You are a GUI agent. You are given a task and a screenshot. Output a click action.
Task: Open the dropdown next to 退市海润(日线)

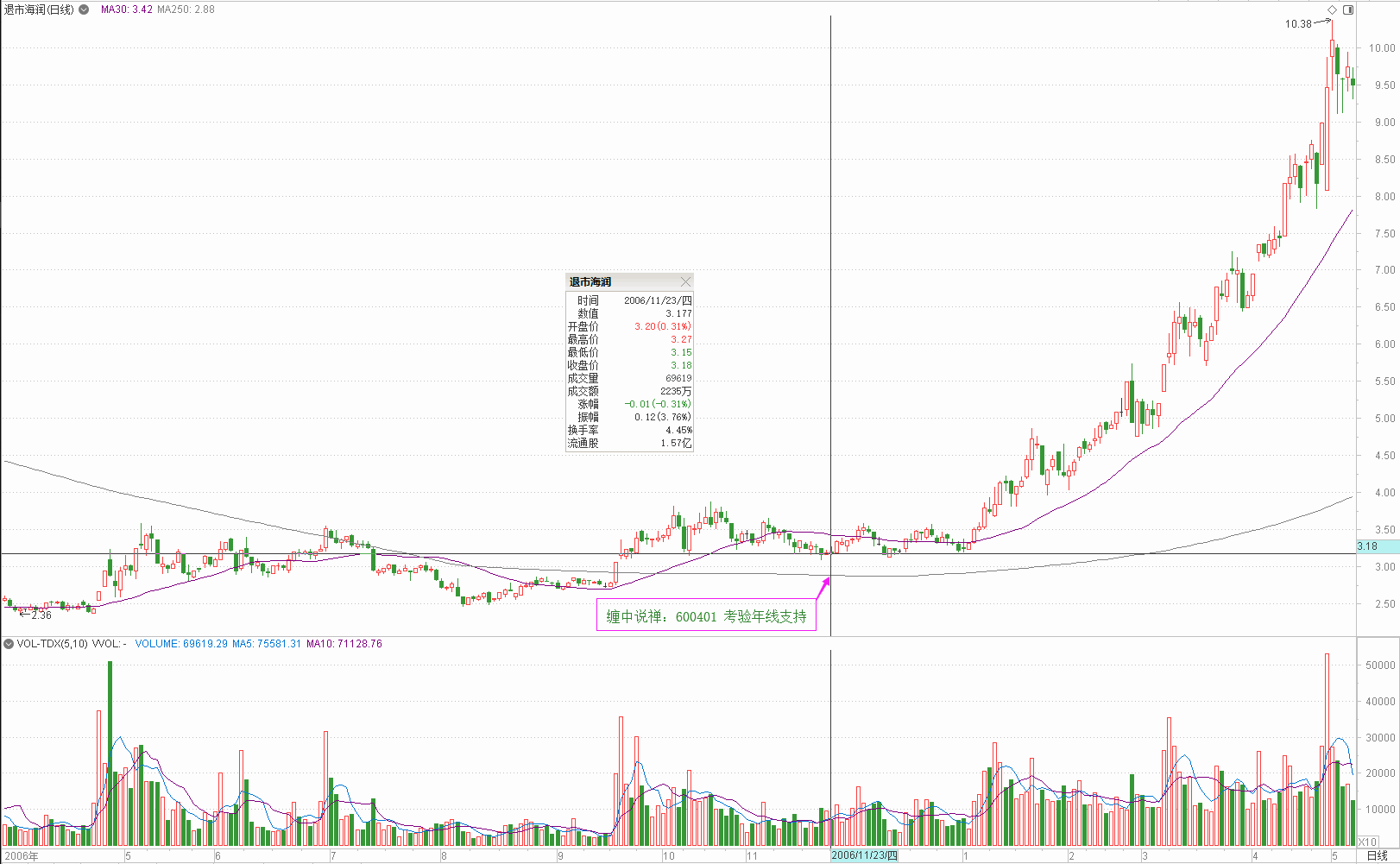coord(84,9)
